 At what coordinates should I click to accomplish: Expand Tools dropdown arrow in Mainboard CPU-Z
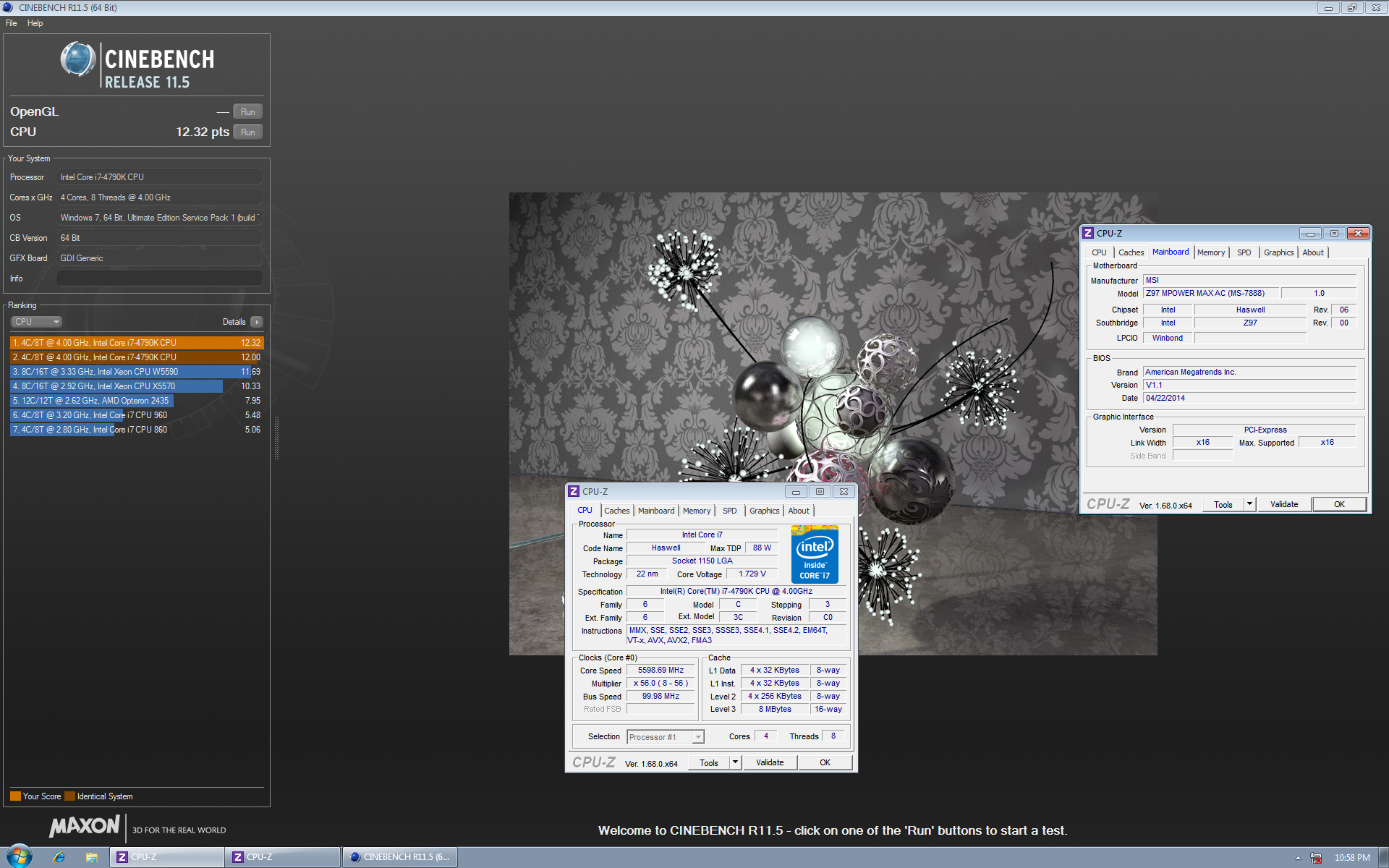click(1249, 504)
